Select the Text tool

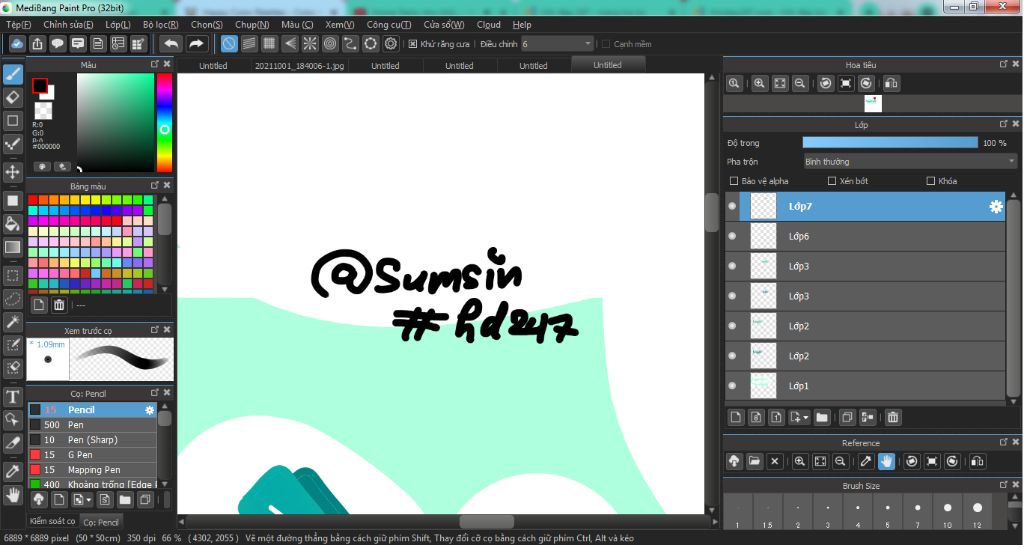tap(12, 396)
